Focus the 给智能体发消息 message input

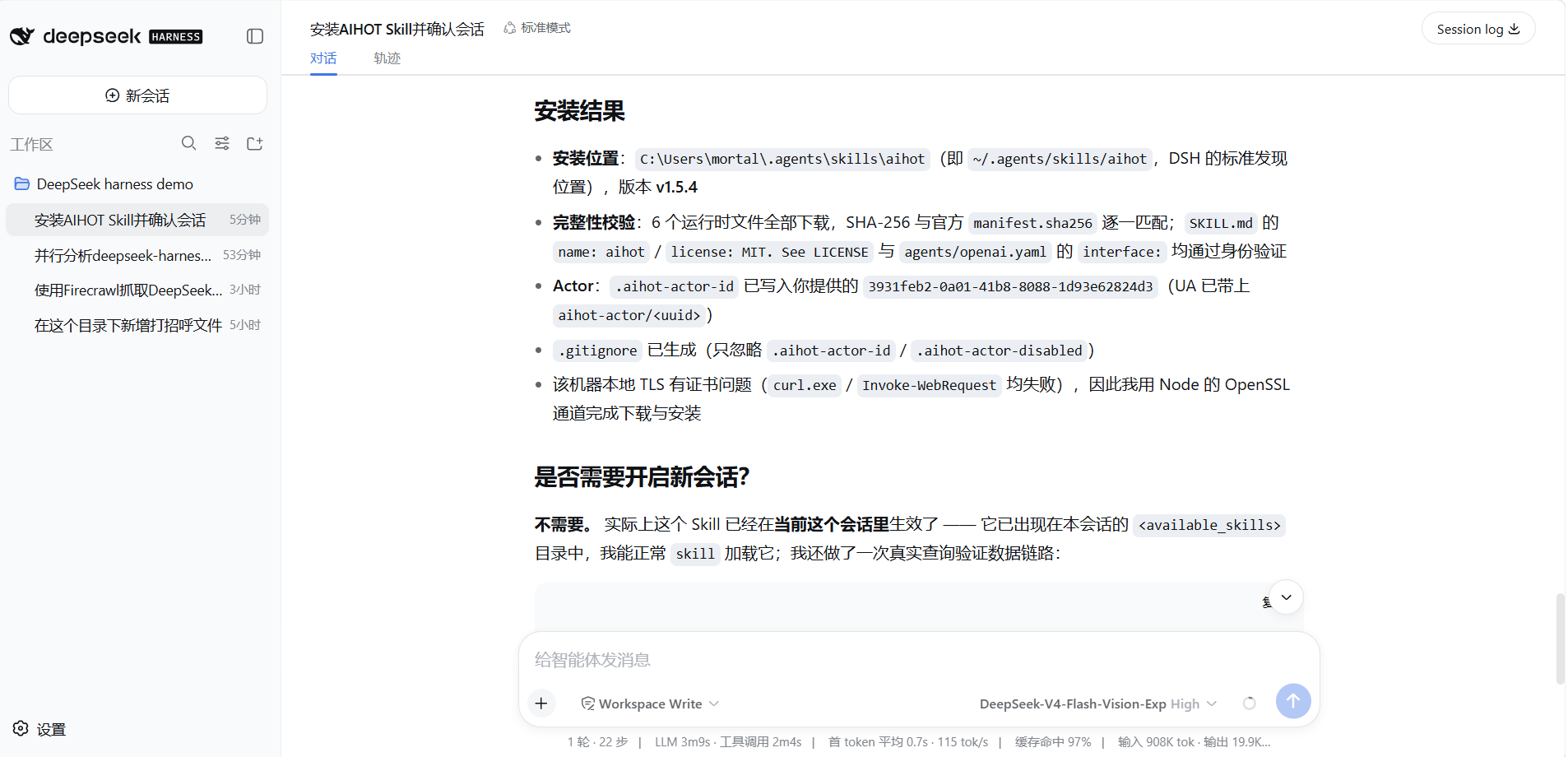919,660
